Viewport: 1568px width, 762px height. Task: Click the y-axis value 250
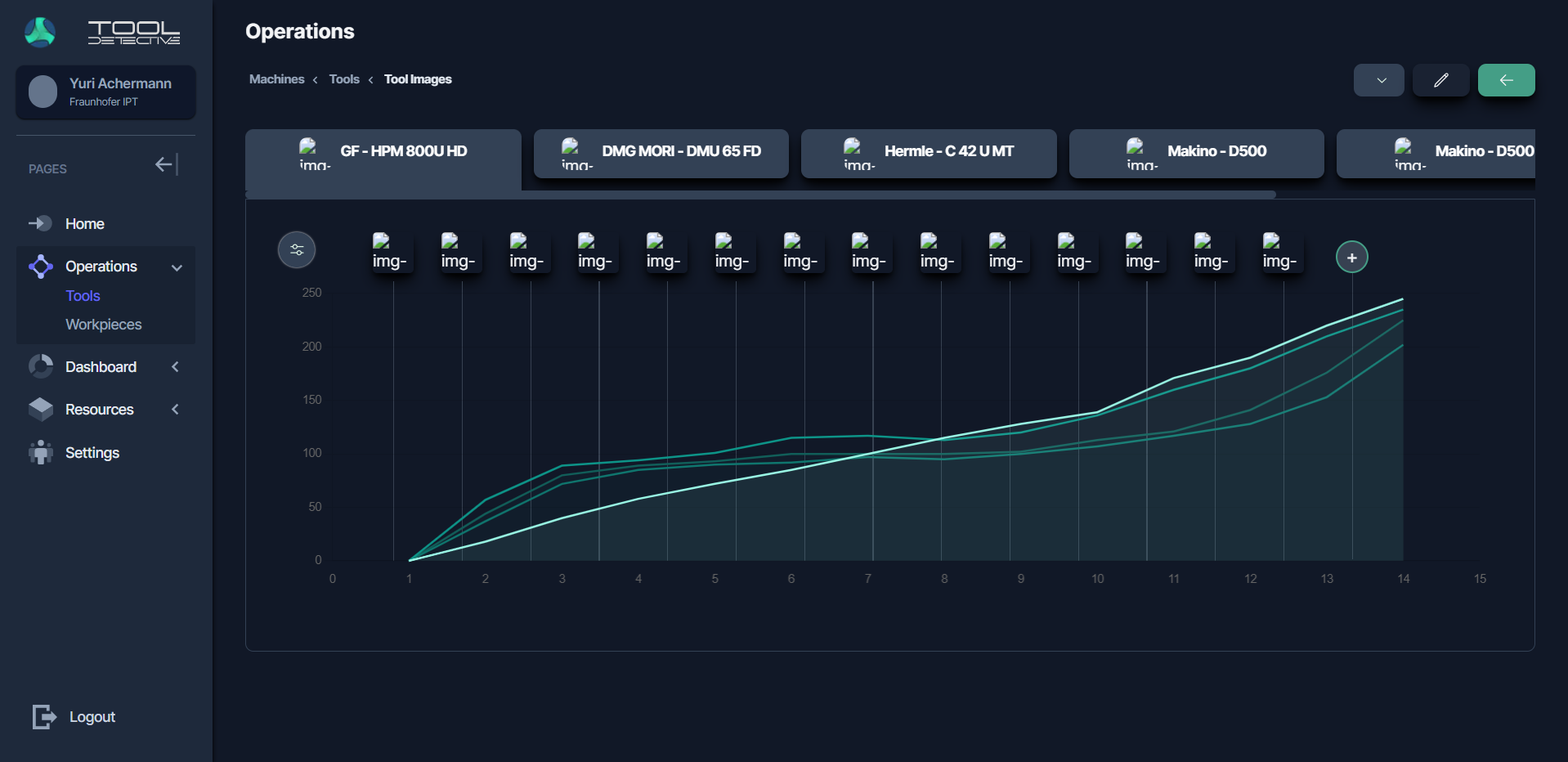pyautogui.click(x=312, y=293)
